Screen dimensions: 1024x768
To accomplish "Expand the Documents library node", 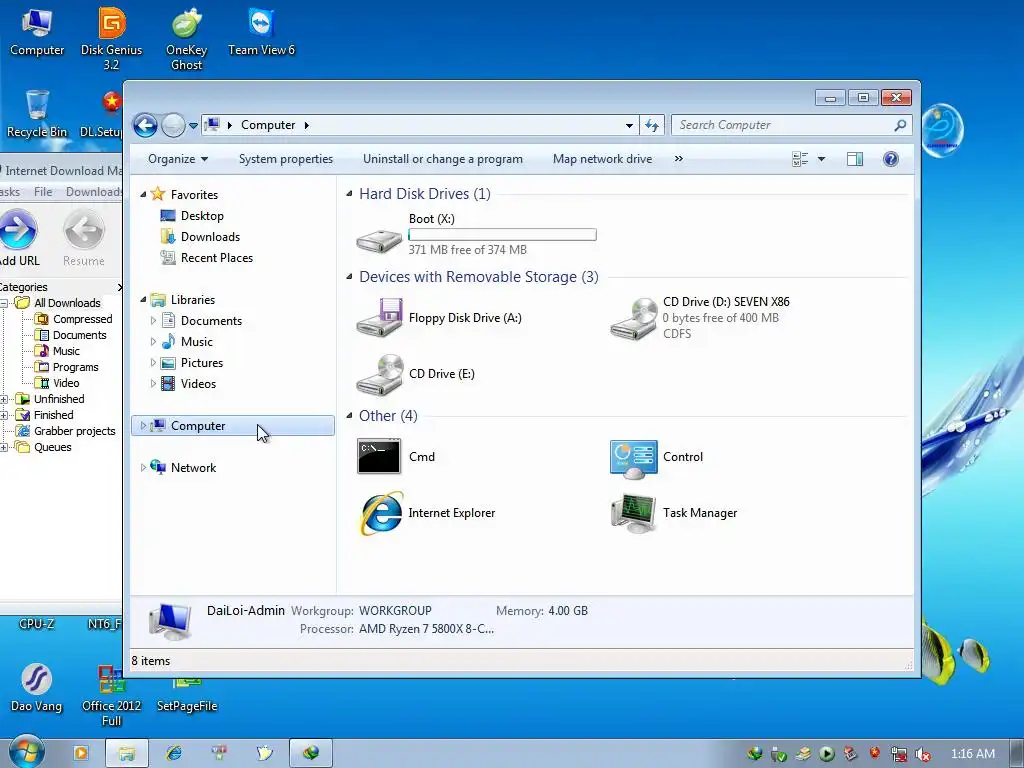I will pos(153,321).
